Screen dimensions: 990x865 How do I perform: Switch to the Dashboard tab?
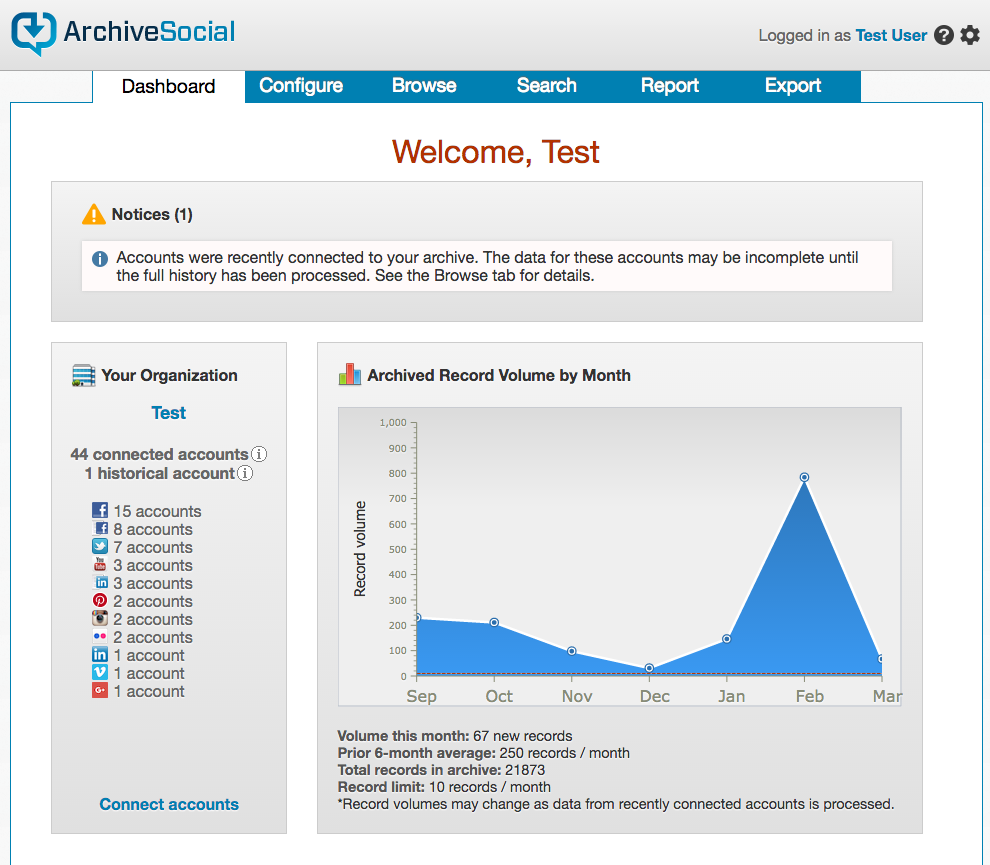tap(169, 86)
